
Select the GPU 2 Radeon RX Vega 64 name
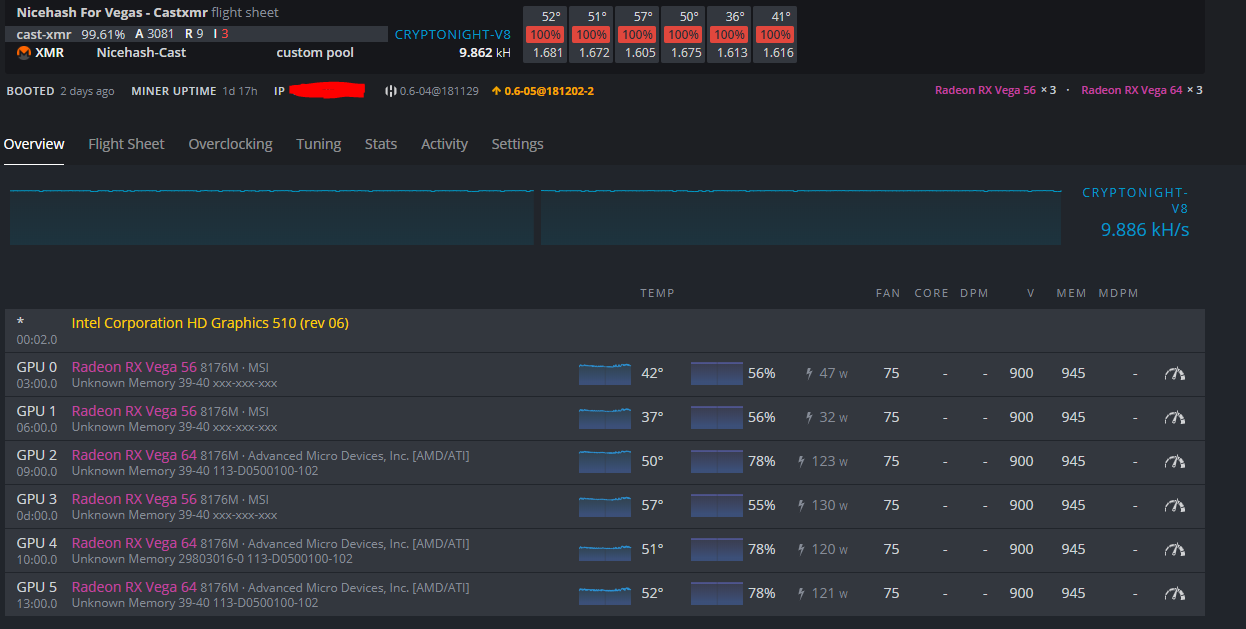[134, 455]
